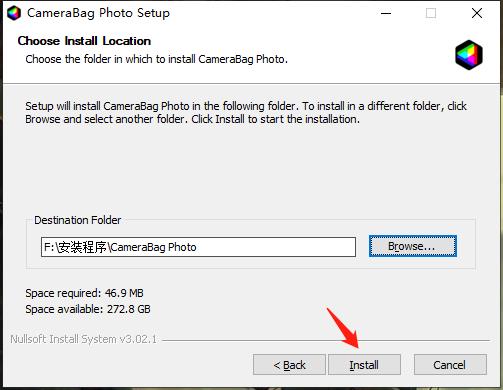This screenshot has height=390, width=503.
Task: Open the Browse... folder picker
Action: click(x=413, y=246)
